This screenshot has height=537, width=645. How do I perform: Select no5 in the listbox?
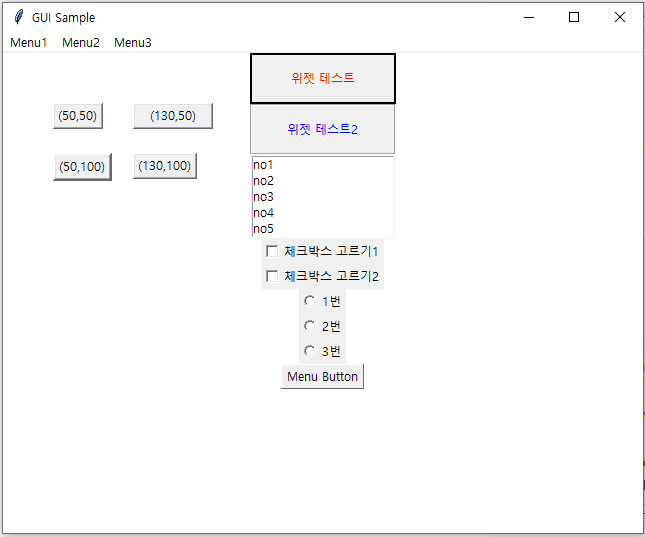coord(323,229)
